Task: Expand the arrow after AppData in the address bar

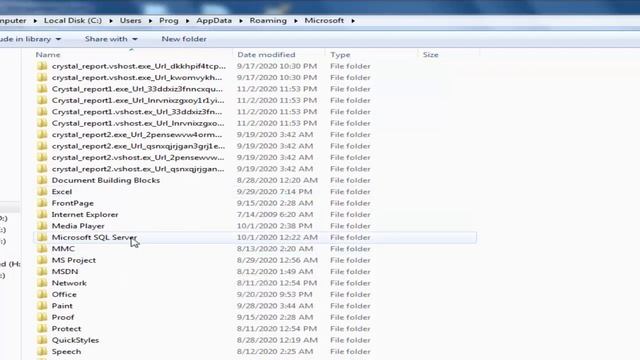Action: [241, 20]
